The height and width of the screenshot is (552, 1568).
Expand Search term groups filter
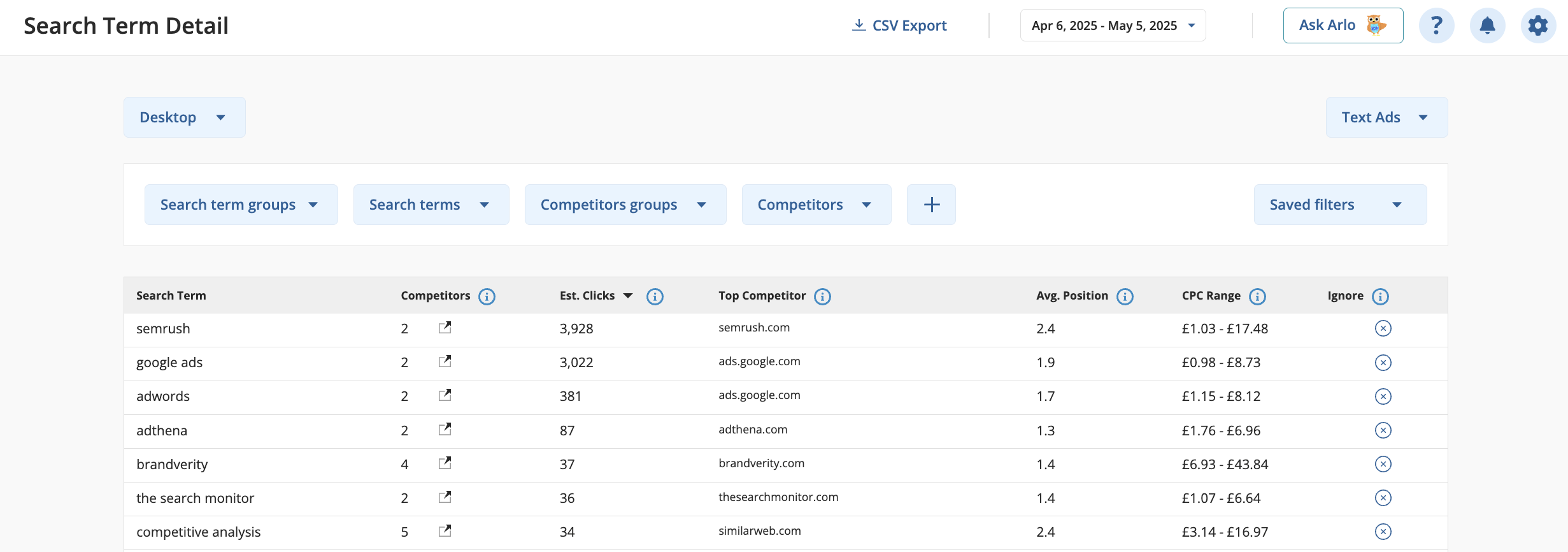coord(241,205)
